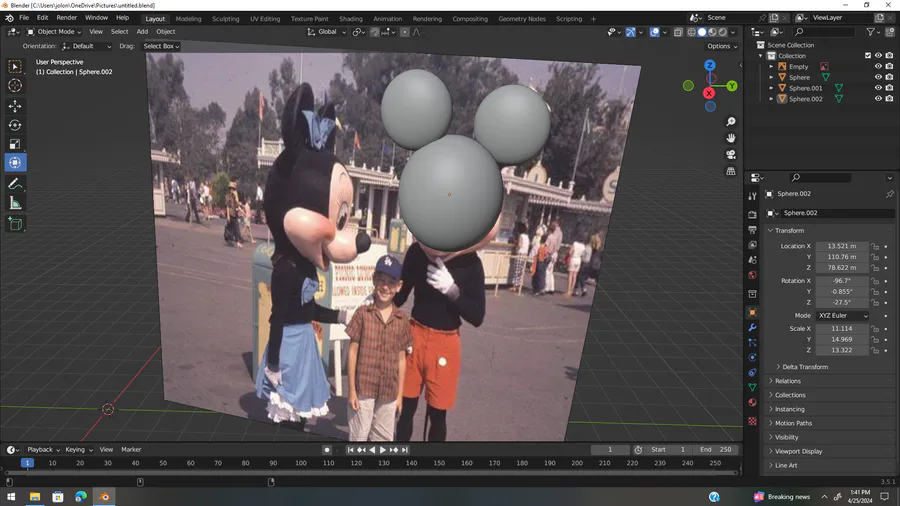Select the Annotate tool
Screen dimensions: 900x506
pyautogui.click(x=15, y=184)
